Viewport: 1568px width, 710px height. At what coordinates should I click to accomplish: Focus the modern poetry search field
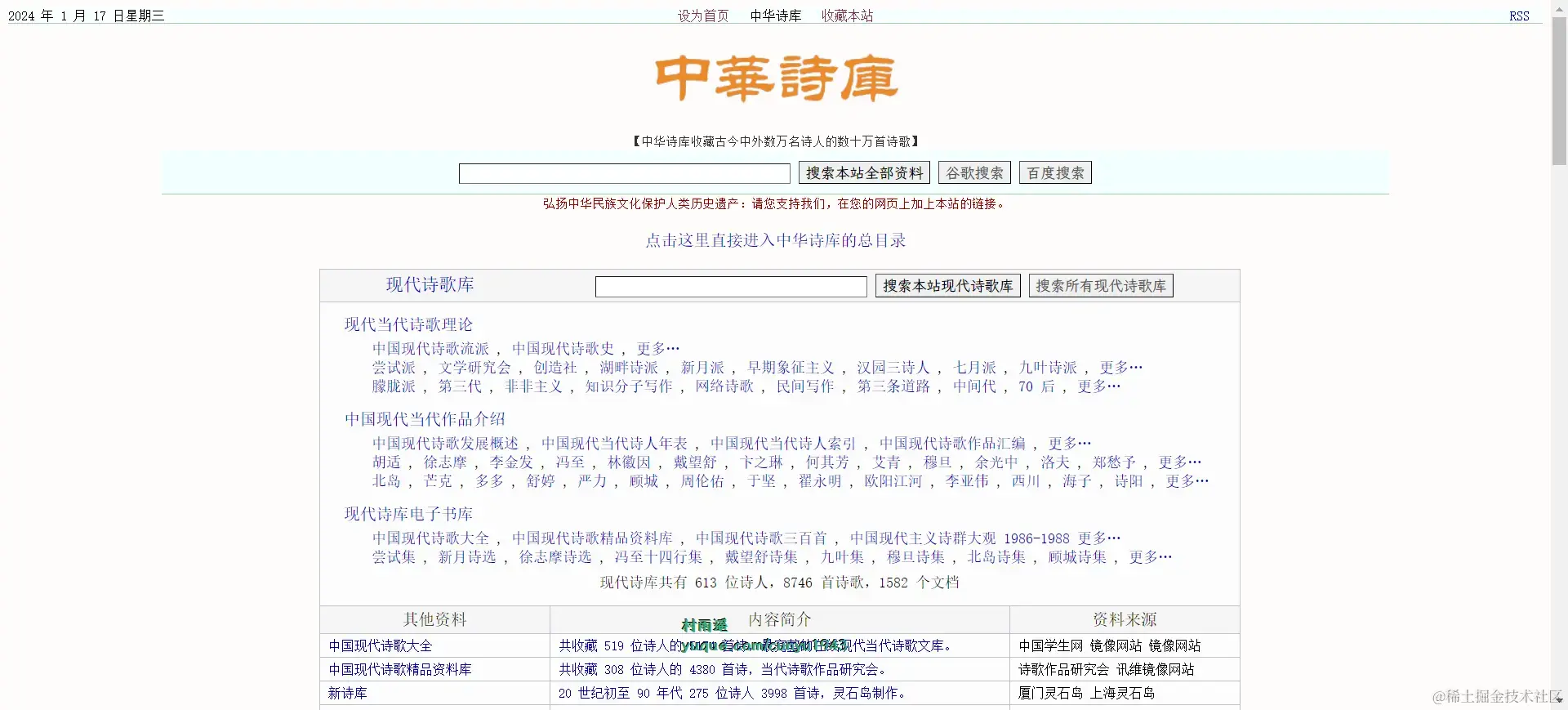click(731, 286)
